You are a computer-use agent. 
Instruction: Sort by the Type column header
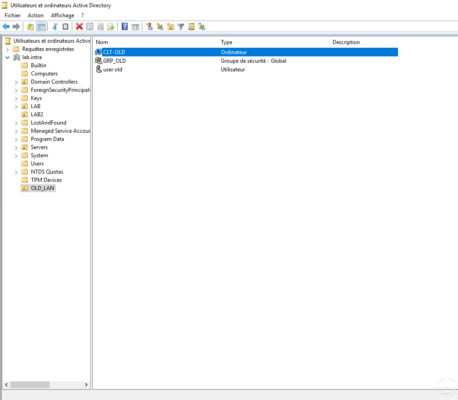click(274, 42)
